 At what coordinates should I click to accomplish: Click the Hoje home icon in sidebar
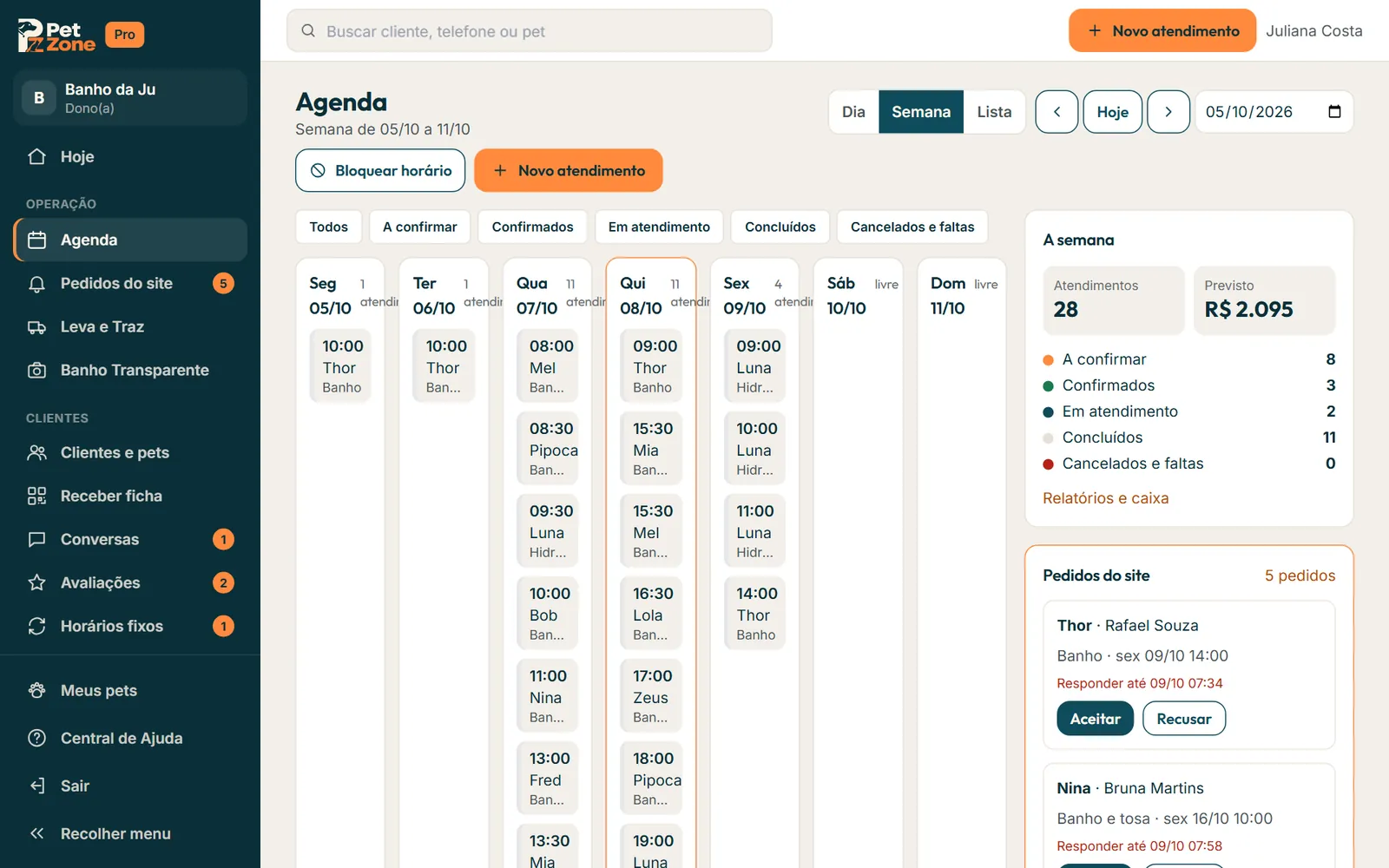[x=36, y=156]
